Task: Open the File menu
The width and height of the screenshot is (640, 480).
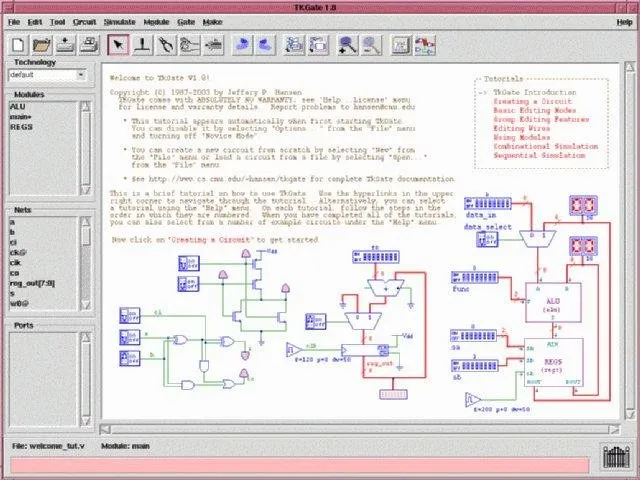Action: pos(13,21)
